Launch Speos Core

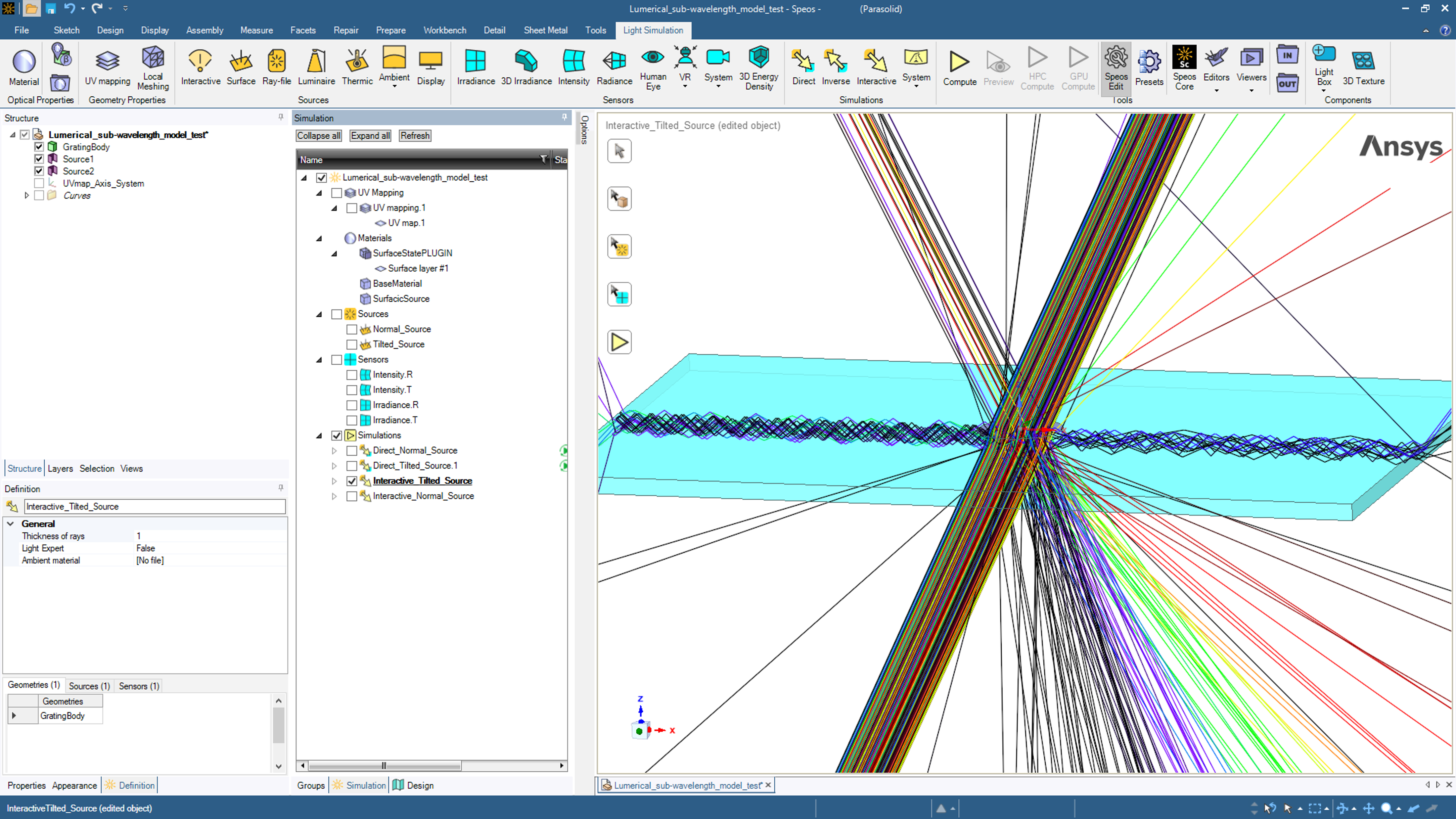pos(1184,68)
